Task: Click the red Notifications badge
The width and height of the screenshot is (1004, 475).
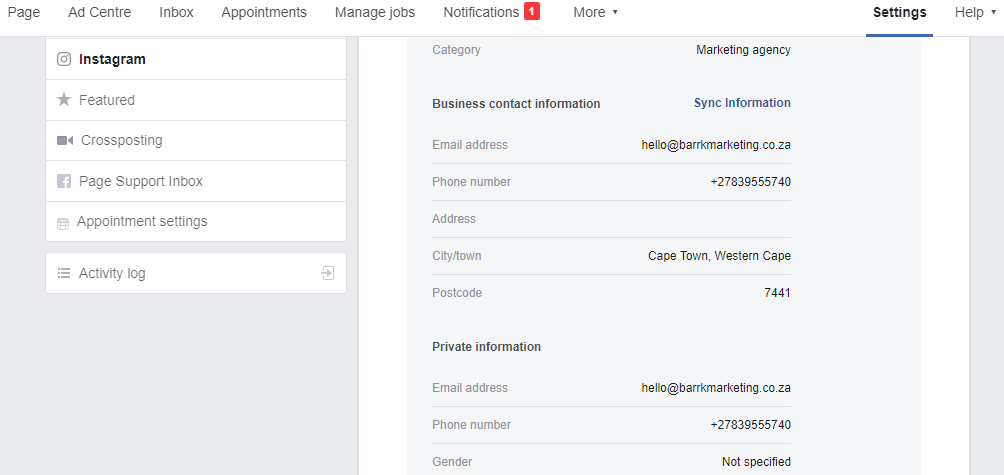Action: (532, 12)
